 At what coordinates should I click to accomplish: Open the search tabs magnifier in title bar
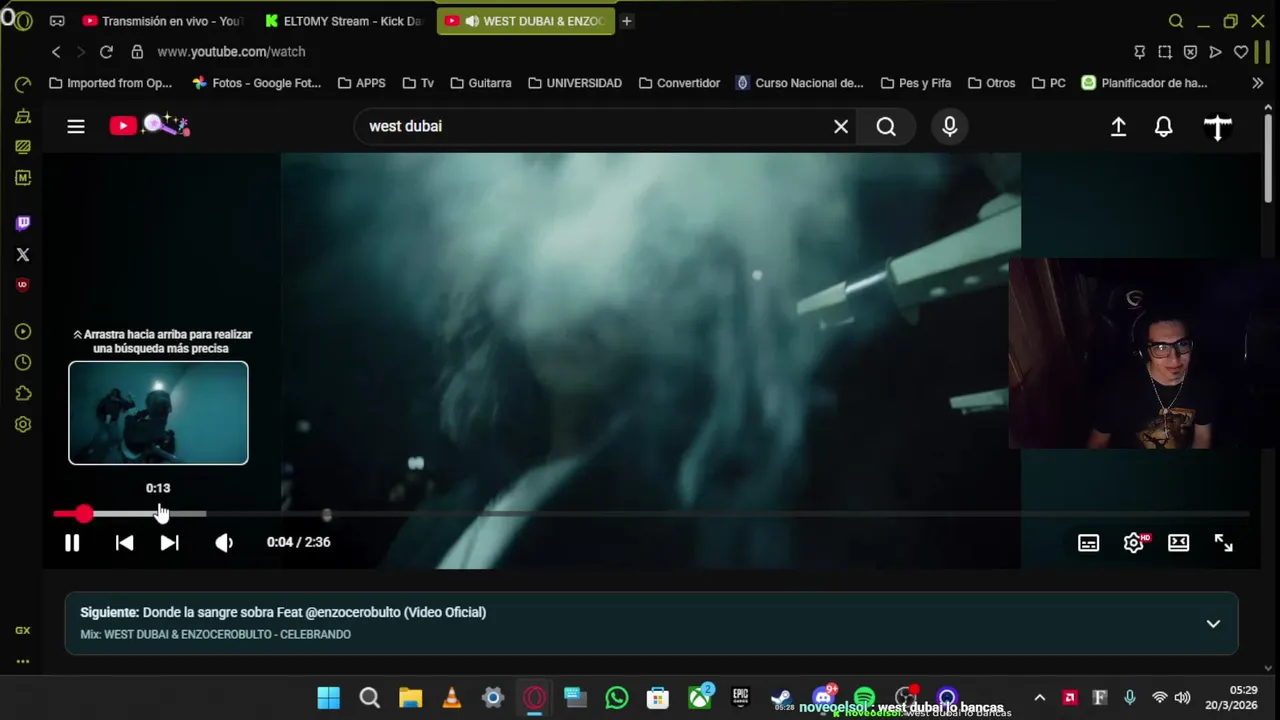1176,21
